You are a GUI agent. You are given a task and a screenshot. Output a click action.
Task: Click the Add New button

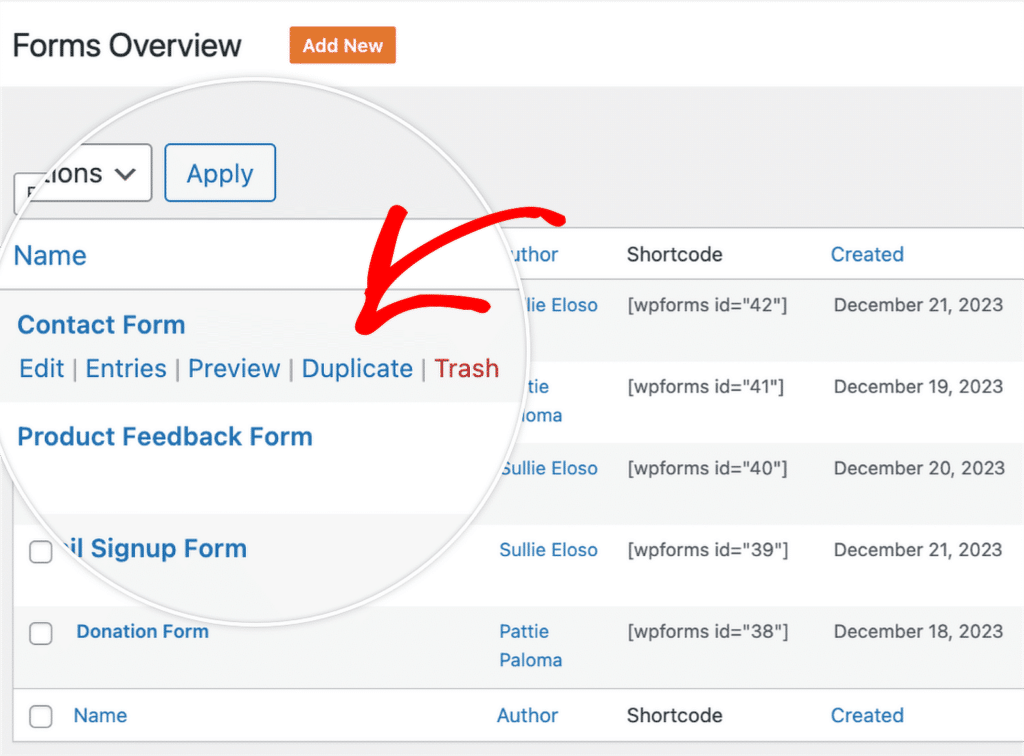342,45
